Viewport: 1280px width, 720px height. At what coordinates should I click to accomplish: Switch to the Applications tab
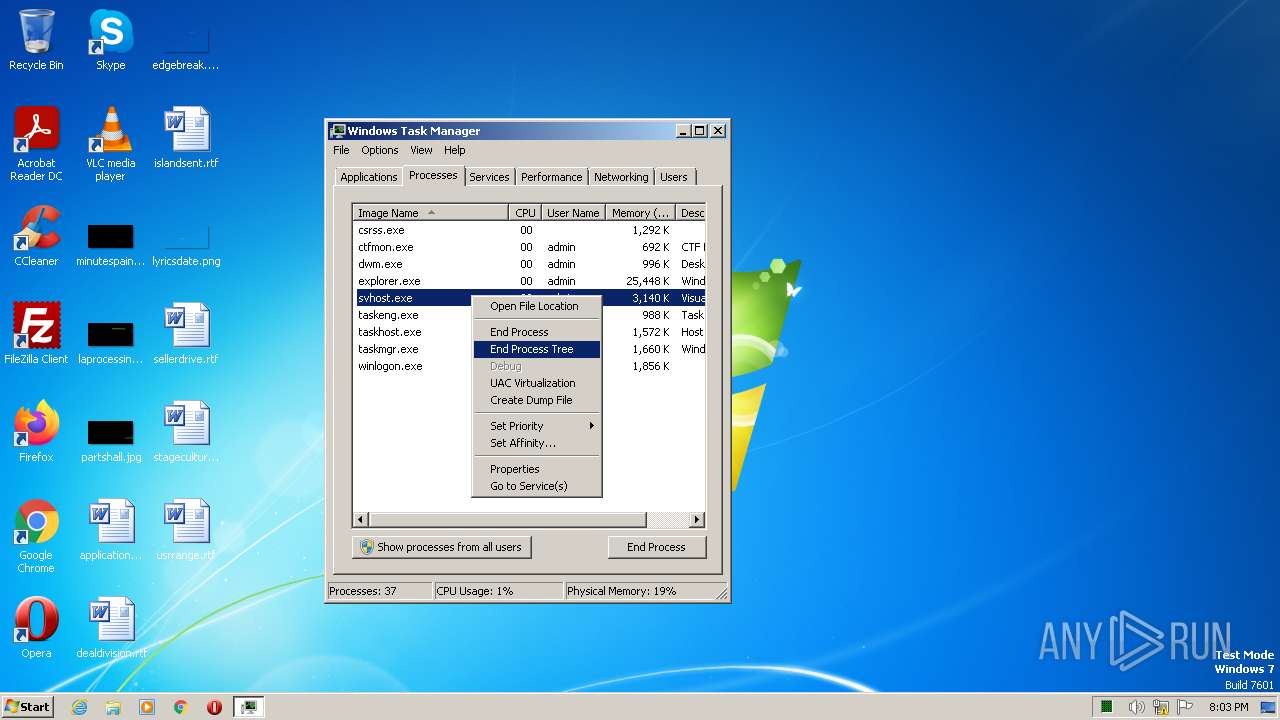[x=369, y=177]
